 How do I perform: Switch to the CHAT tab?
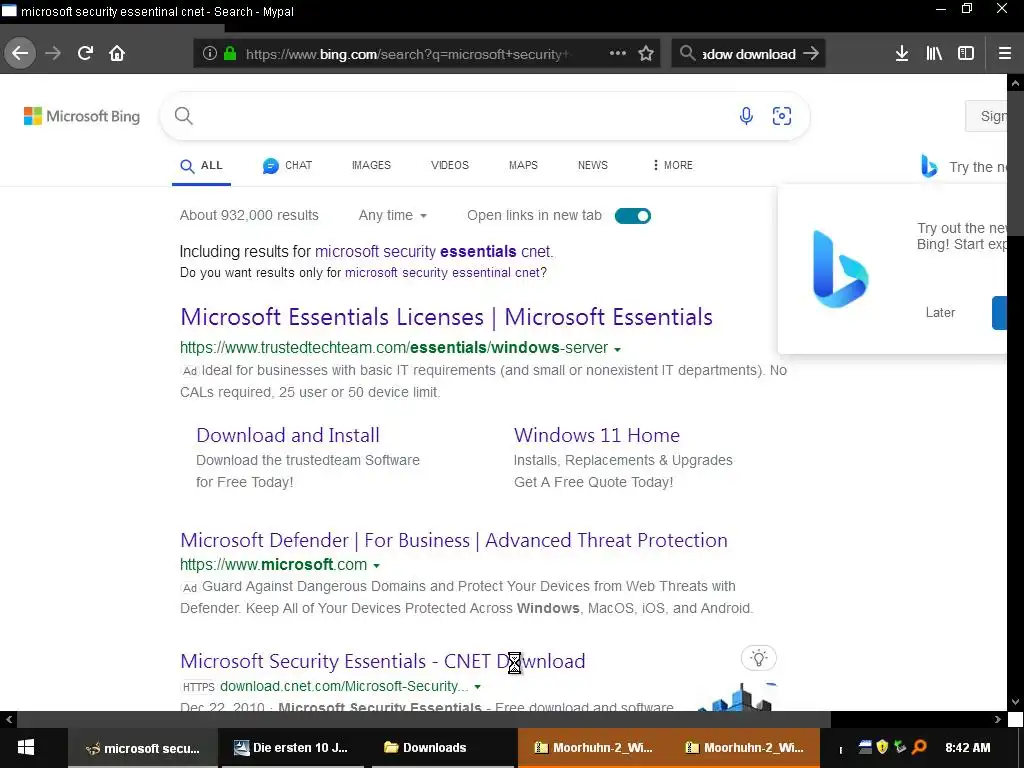tap(287, 165)
